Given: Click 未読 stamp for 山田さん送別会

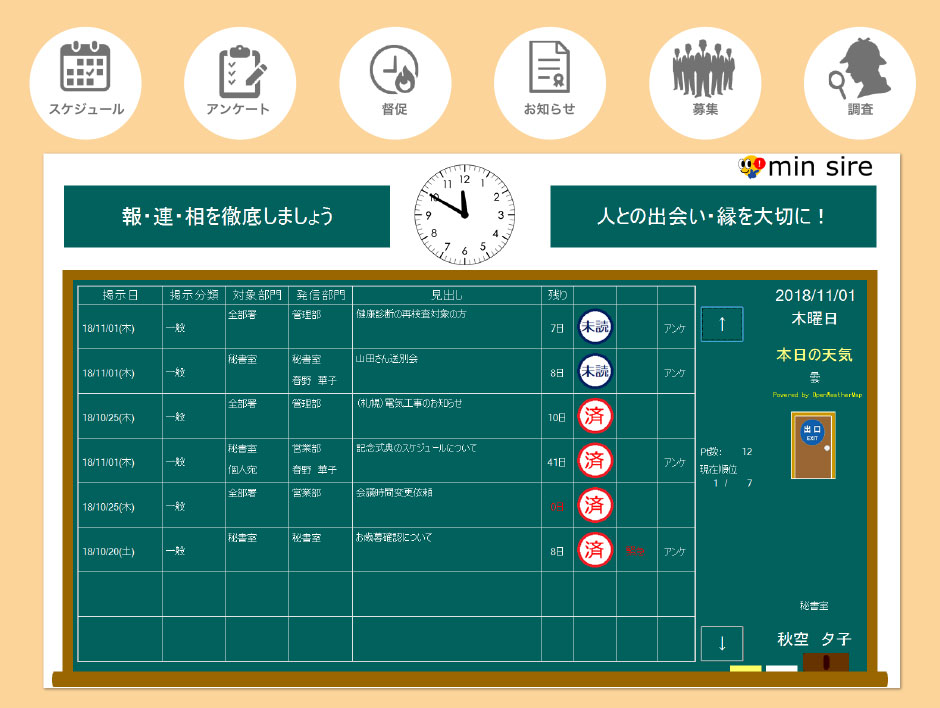Looking at the screenshot, I should click(x=595, y=371).
